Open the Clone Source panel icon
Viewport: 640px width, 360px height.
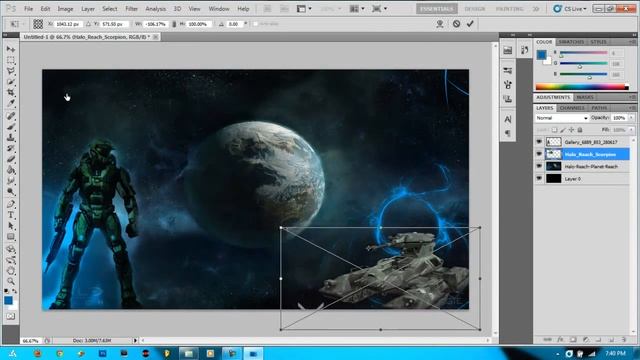(508, 99)
